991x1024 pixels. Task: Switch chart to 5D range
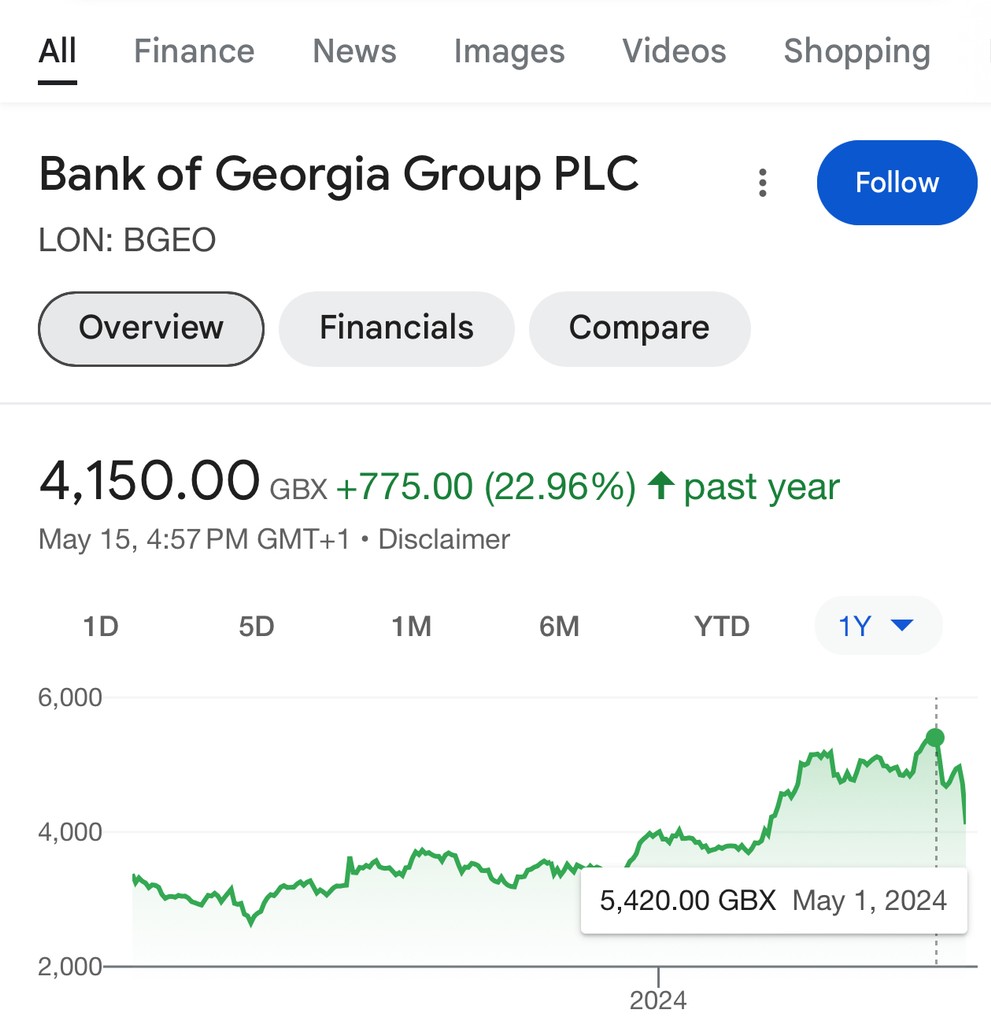point(256,627)
